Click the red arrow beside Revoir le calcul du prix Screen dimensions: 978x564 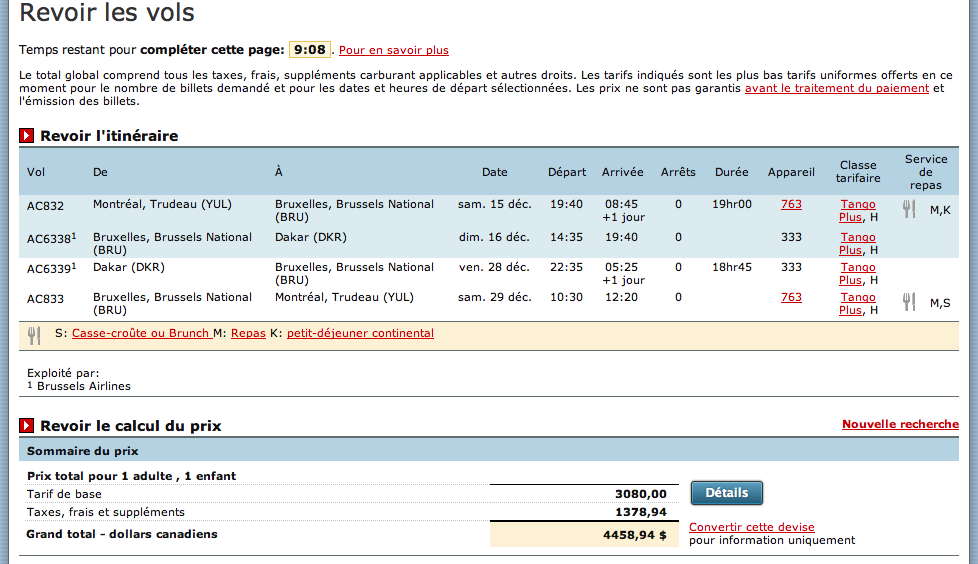tap(27, 426)
